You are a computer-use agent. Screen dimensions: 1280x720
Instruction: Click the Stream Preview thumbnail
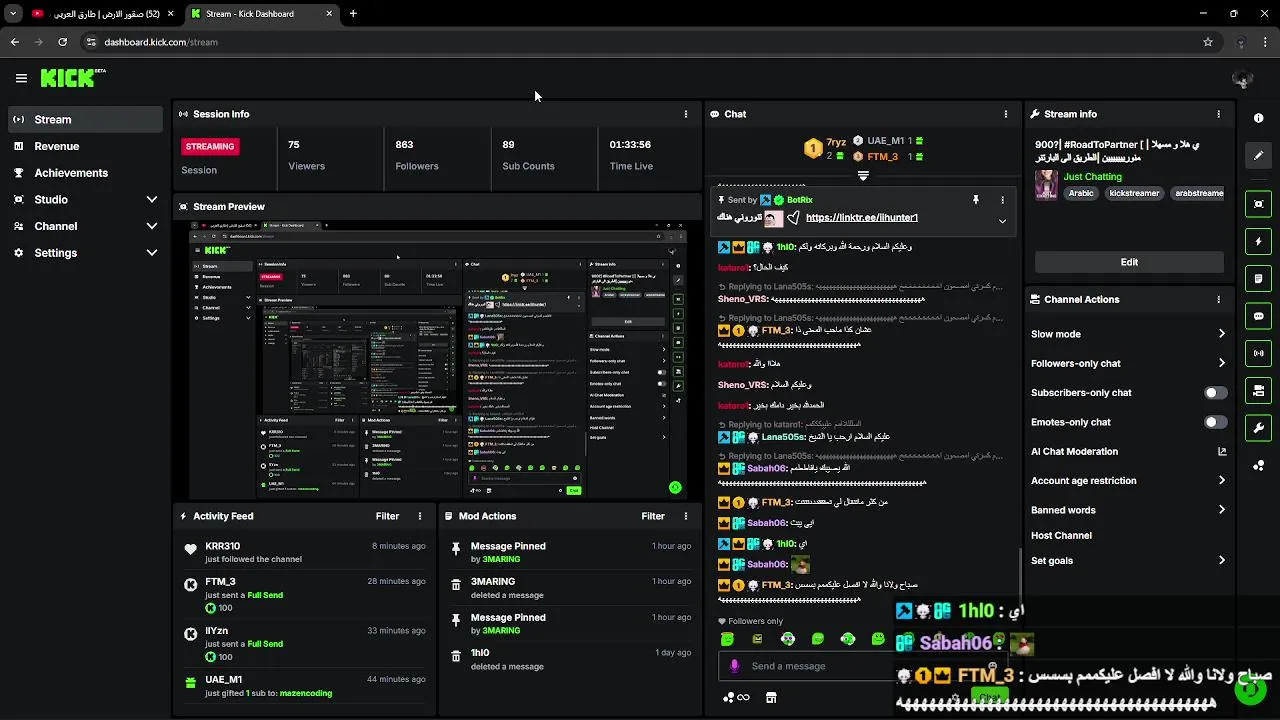437,360
